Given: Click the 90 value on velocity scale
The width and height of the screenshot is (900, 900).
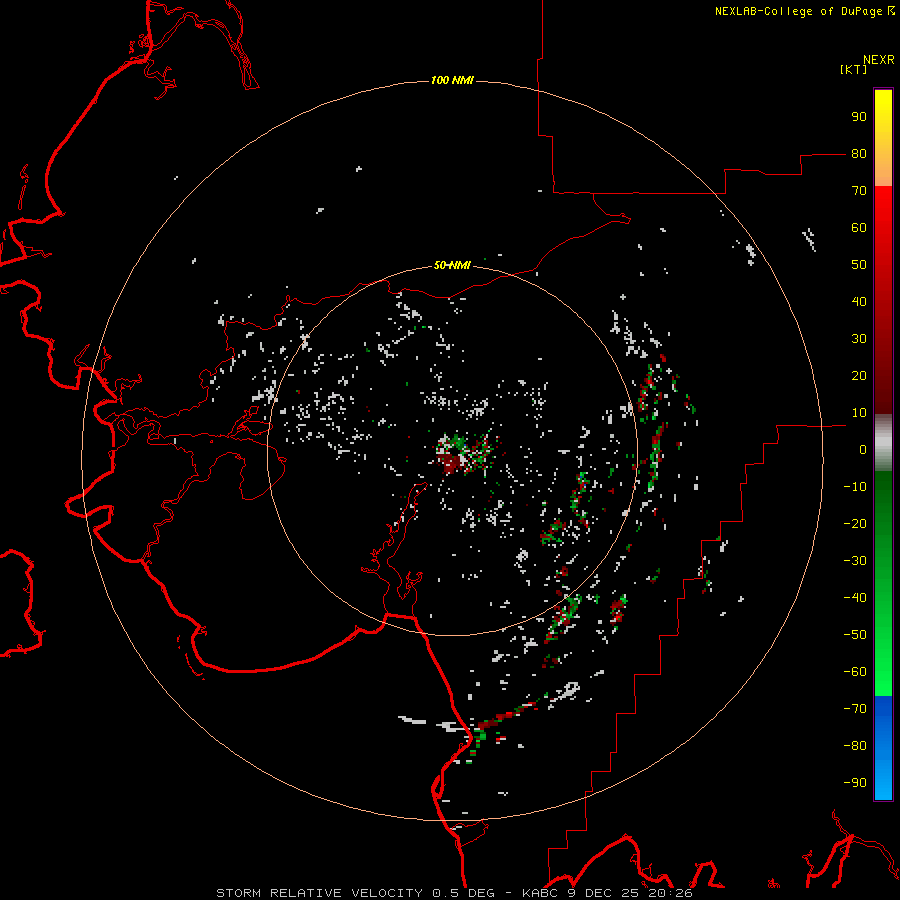Looking at the screenshot, I should pos(859,117).
